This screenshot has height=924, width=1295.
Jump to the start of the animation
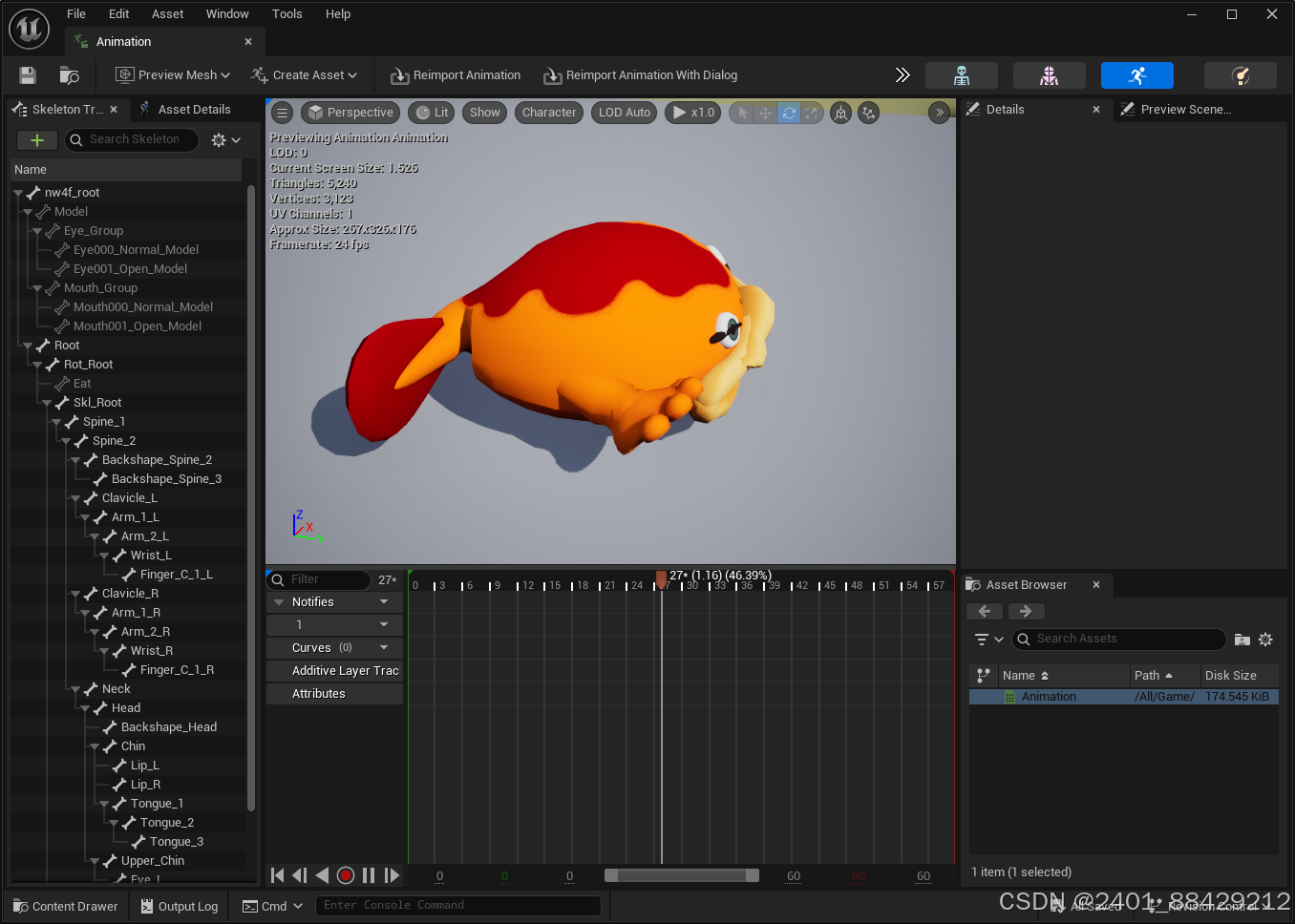pyautogui.click(x=277, y=875)
